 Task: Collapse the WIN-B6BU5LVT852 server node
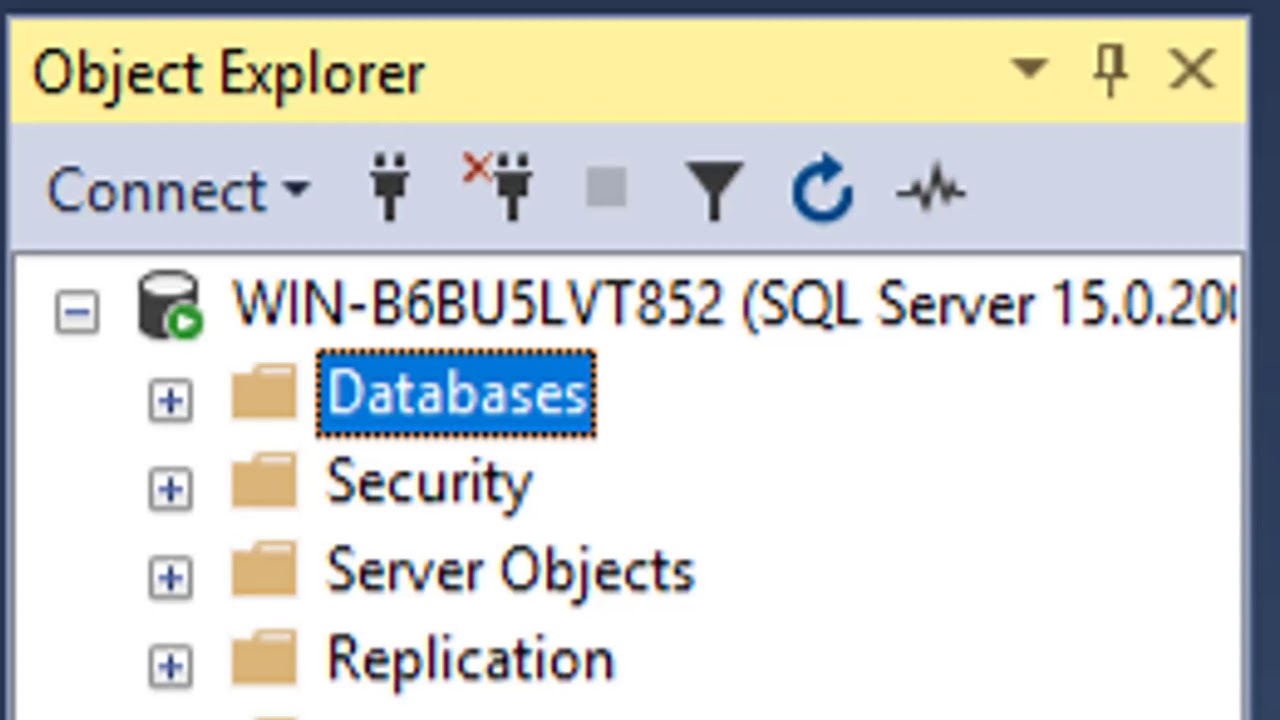coord(77,313)
